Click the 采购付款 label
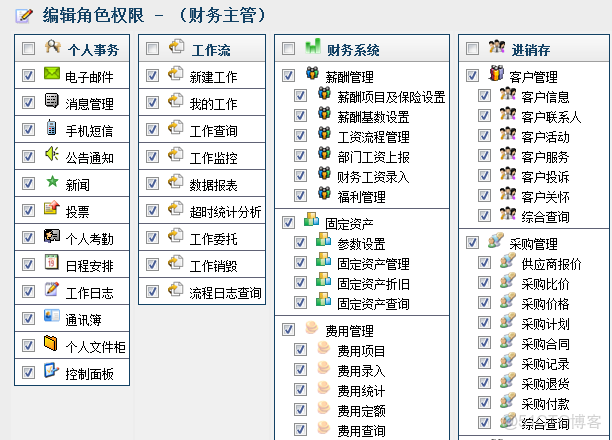This screenshot has height=440, width=612. 546,404
